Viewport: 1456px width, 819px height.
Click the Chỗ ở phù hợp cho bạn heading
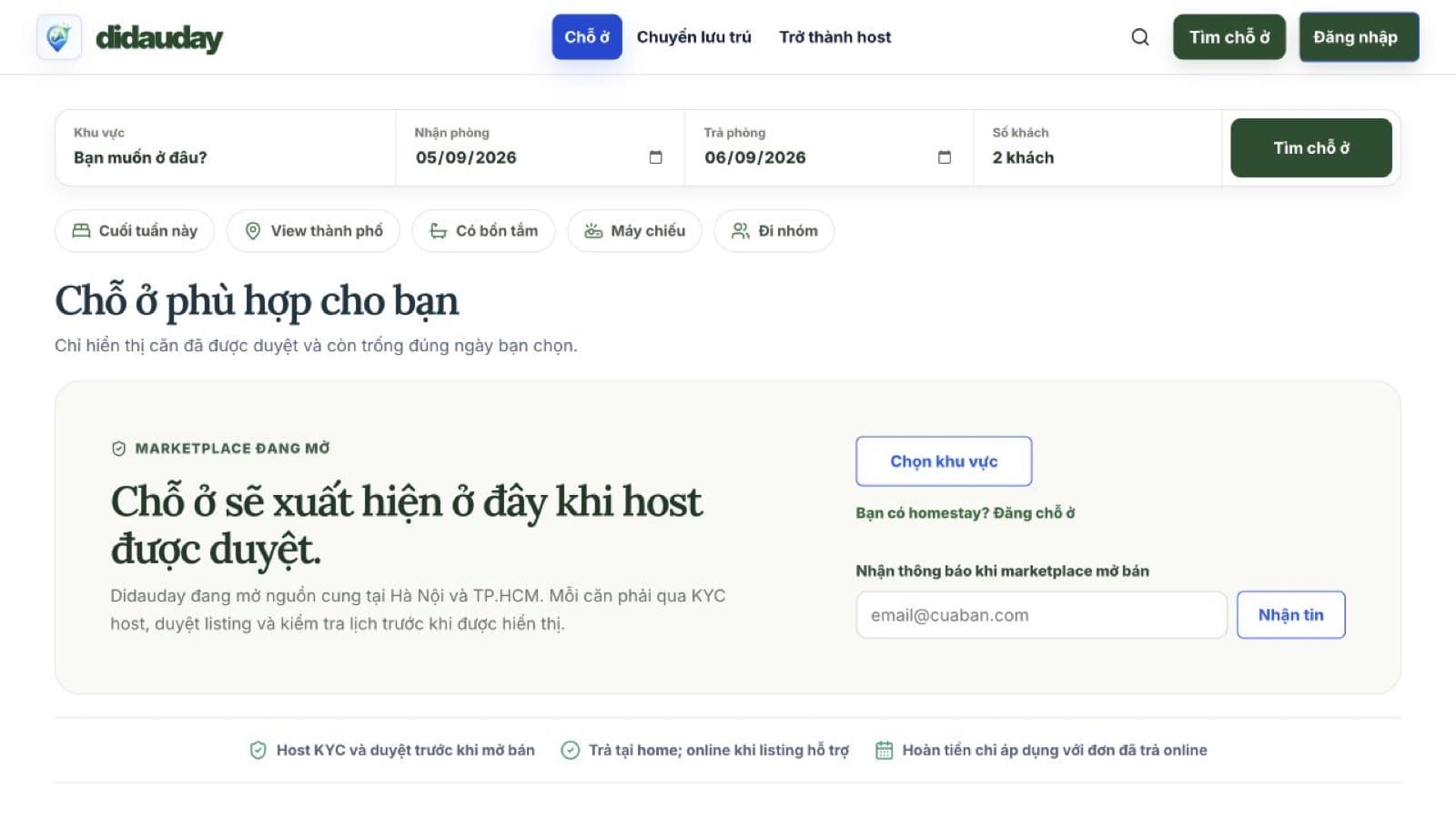point(257,301)
